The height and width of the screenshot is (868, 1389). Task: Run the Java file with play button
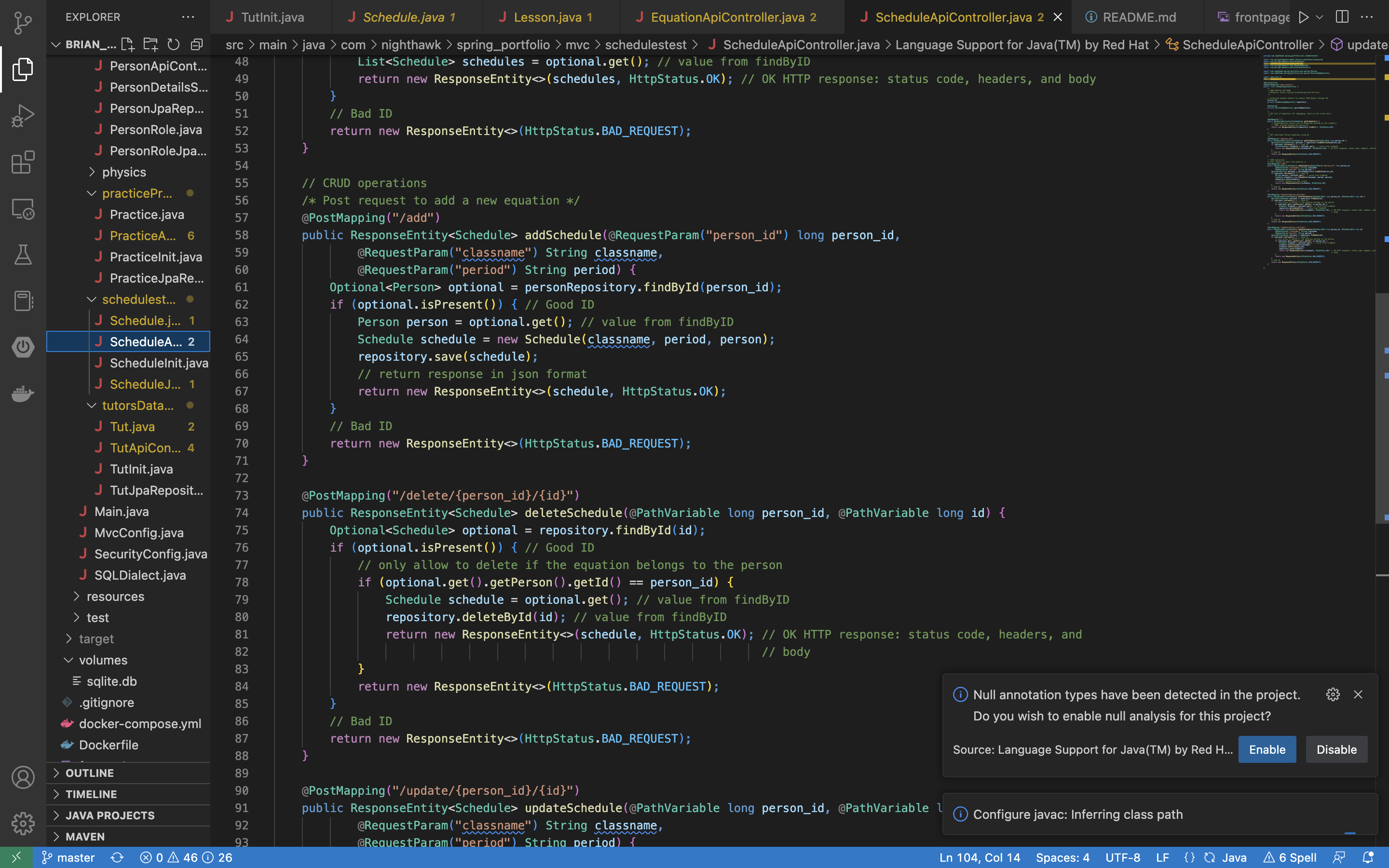(x=1304, y=17)
